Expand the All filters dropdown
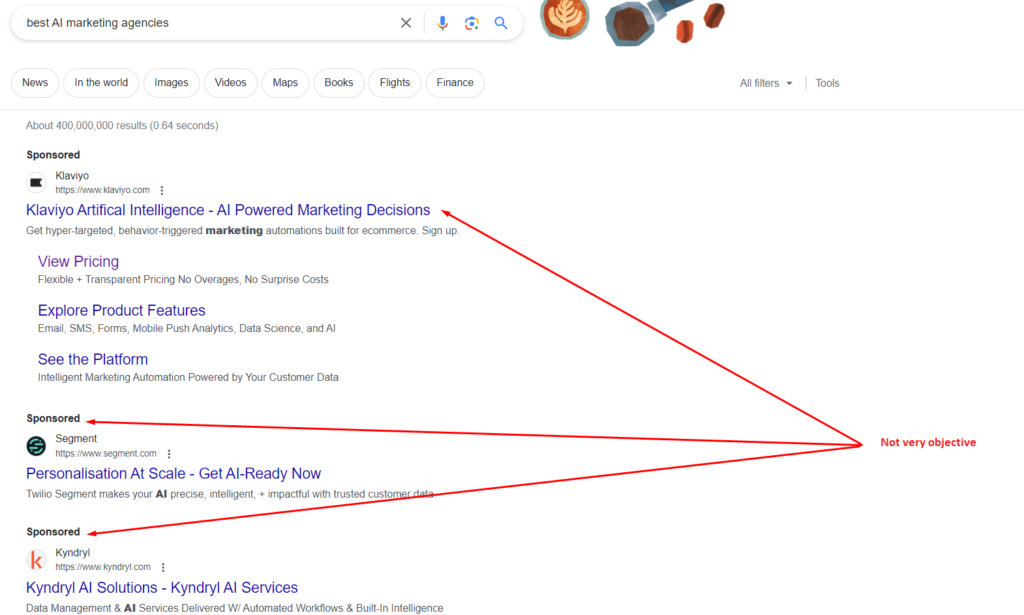The image size is (1024, 615). [x=766, y=84]
